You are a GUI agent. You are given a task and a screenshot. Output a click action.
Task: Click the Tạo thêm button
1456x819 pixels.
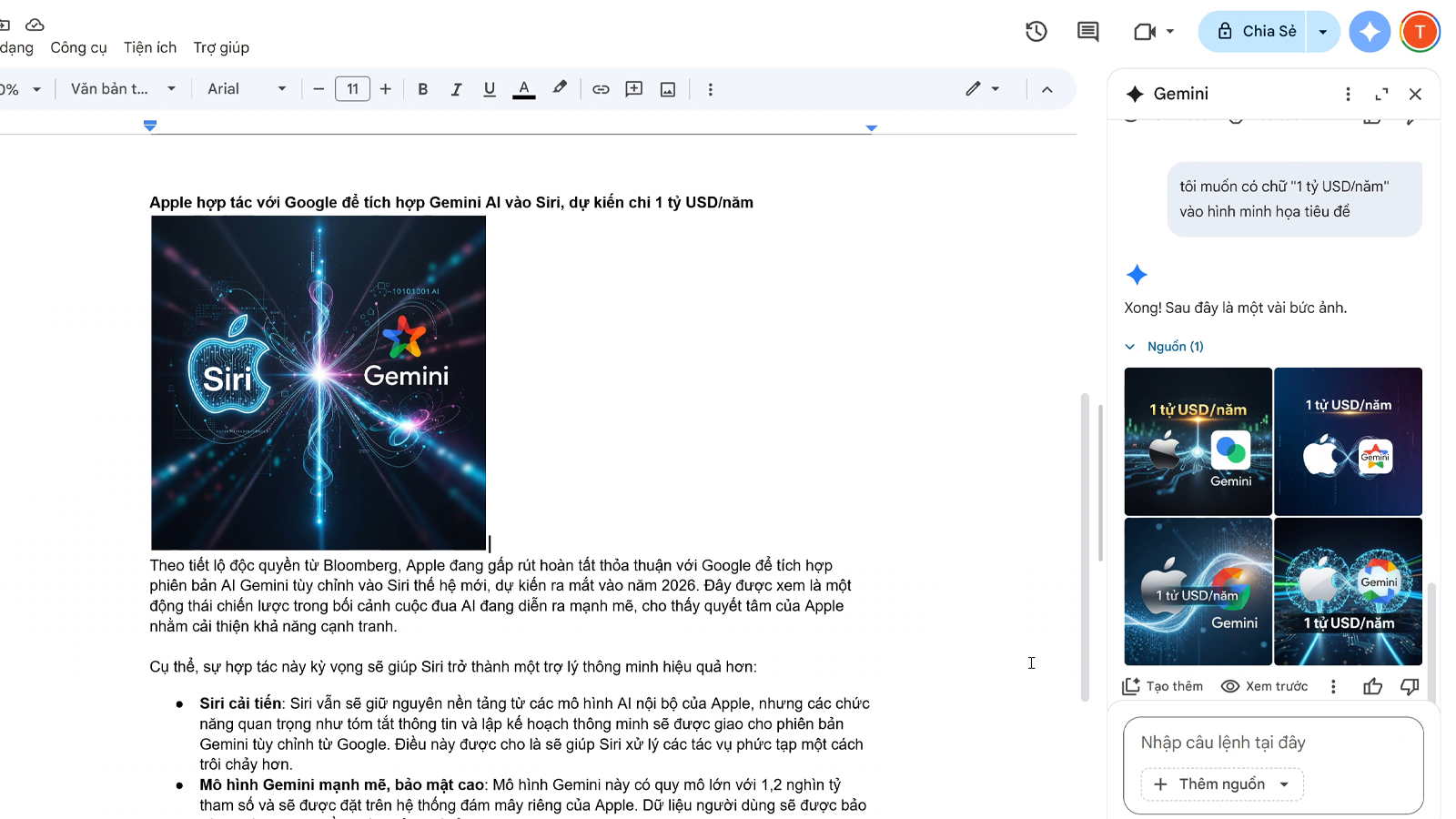point(1163,686)
